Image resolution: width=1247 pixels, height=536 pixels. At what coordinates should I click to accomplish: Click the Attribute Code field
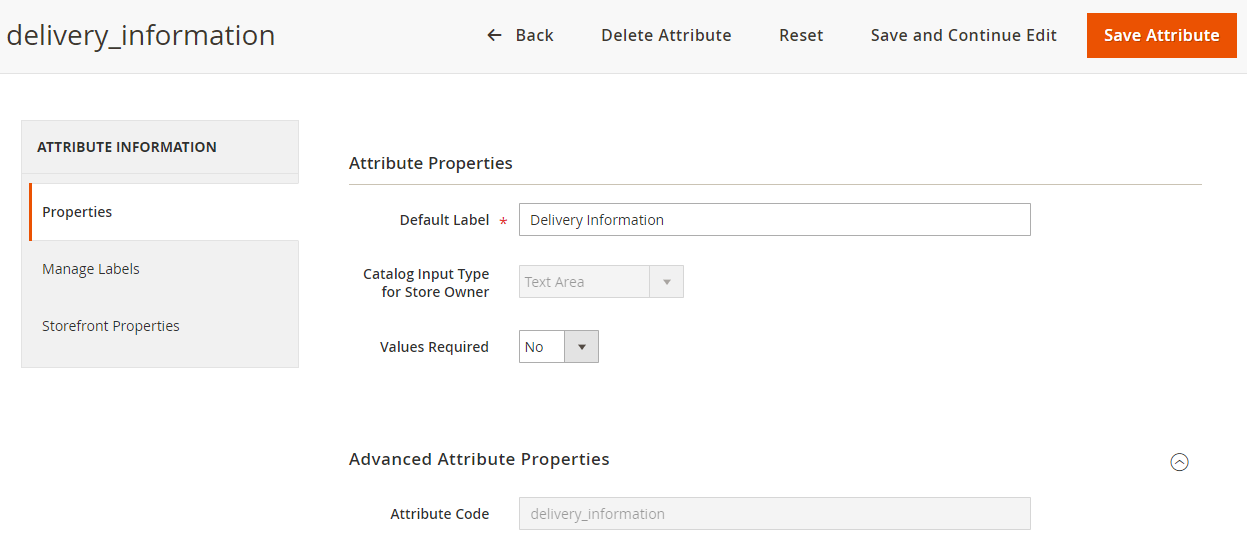pyautogui.click(x=774, y=514)
